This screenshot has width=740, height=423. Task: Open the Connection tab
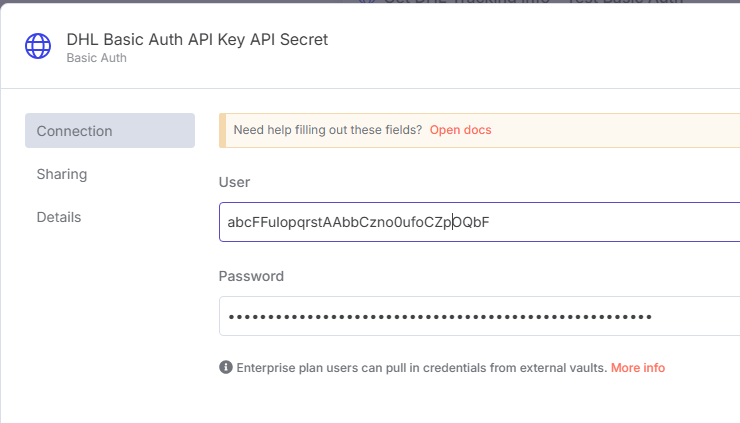click(x=110, y=130)
